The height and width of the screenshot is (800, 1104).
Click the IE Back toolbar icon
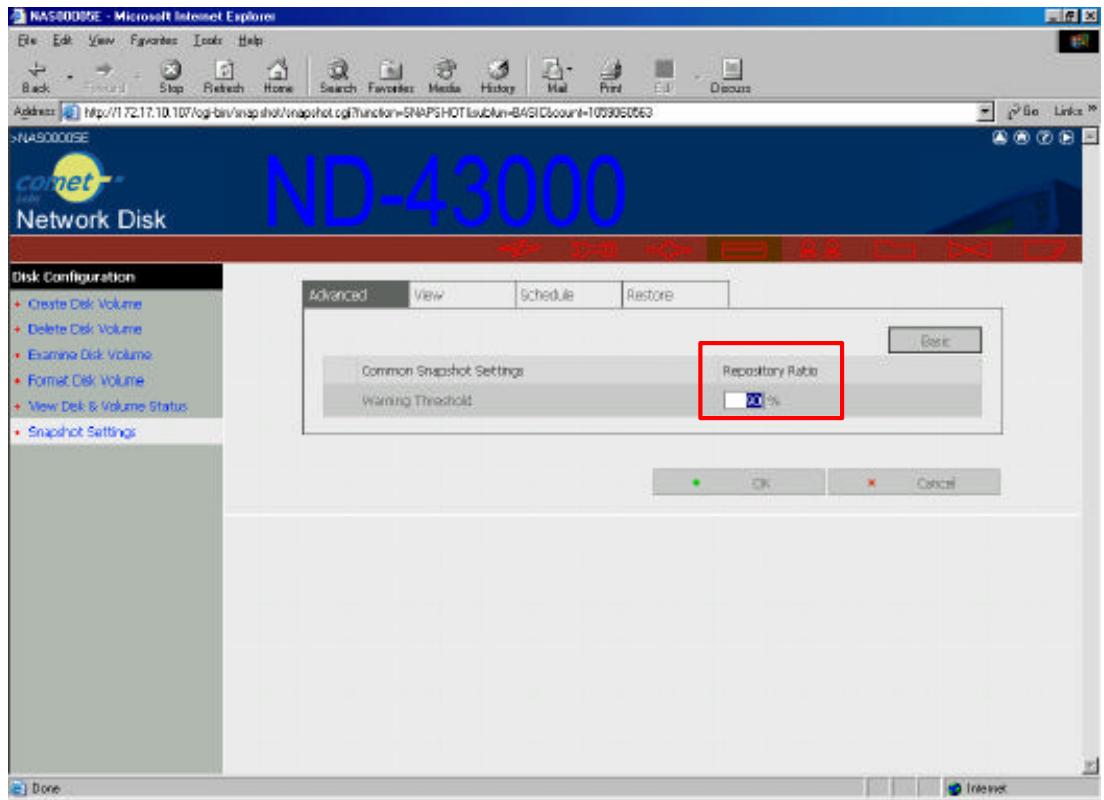(x=36, y=76)
